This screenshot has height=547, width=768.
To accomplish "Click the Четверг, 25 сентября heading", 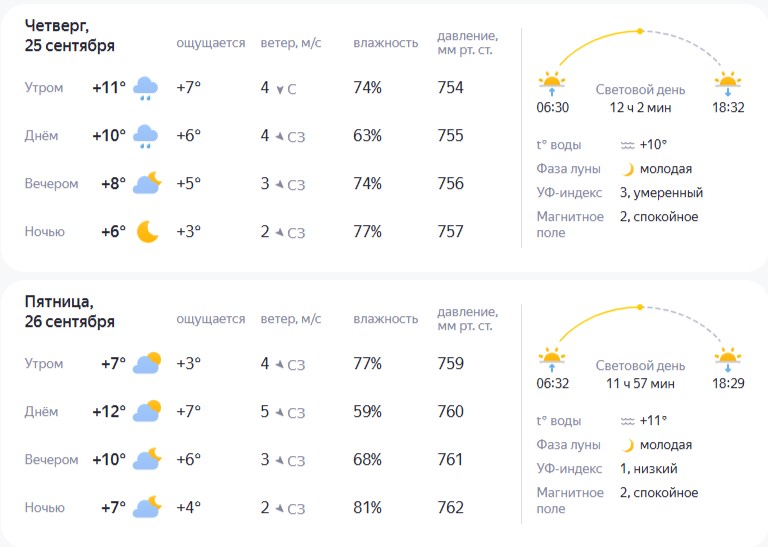I will tap(70, 35).
